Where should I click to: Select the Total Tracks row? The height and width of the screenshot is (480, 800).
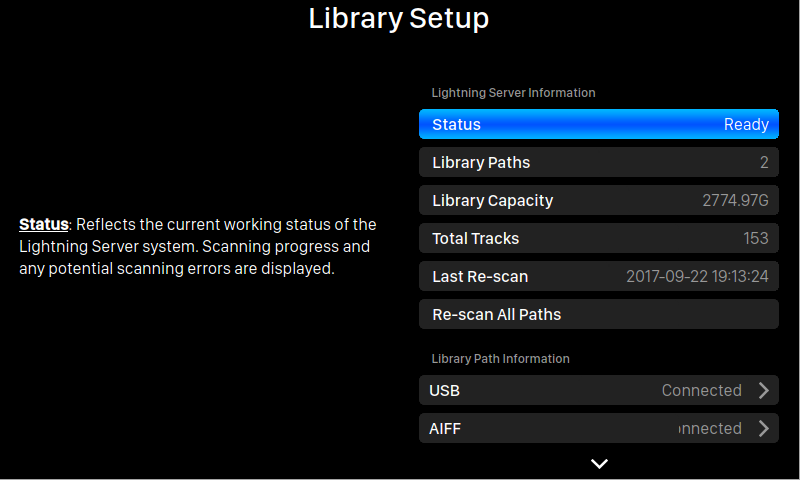(599, 238)
